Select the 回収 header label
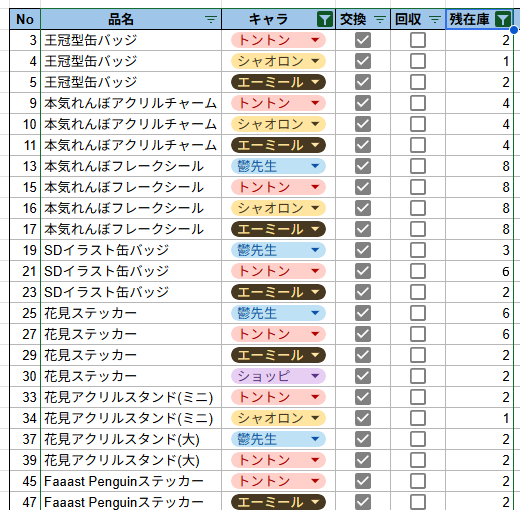 point(408,19)
